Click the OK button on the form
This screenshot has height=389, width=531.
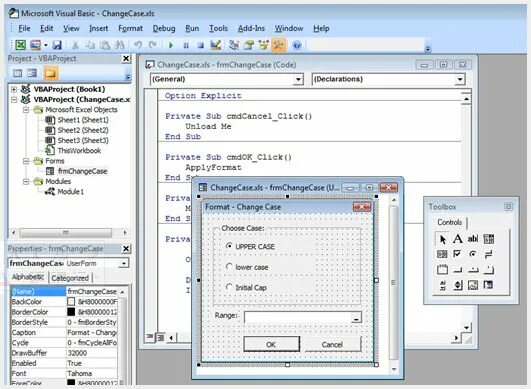click(271, 344)
